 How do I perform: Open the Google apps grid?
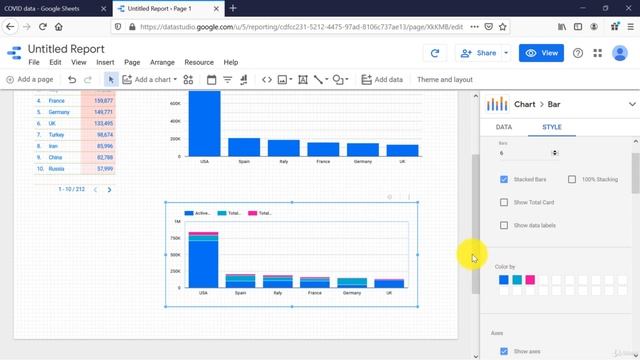click(598, 53)
